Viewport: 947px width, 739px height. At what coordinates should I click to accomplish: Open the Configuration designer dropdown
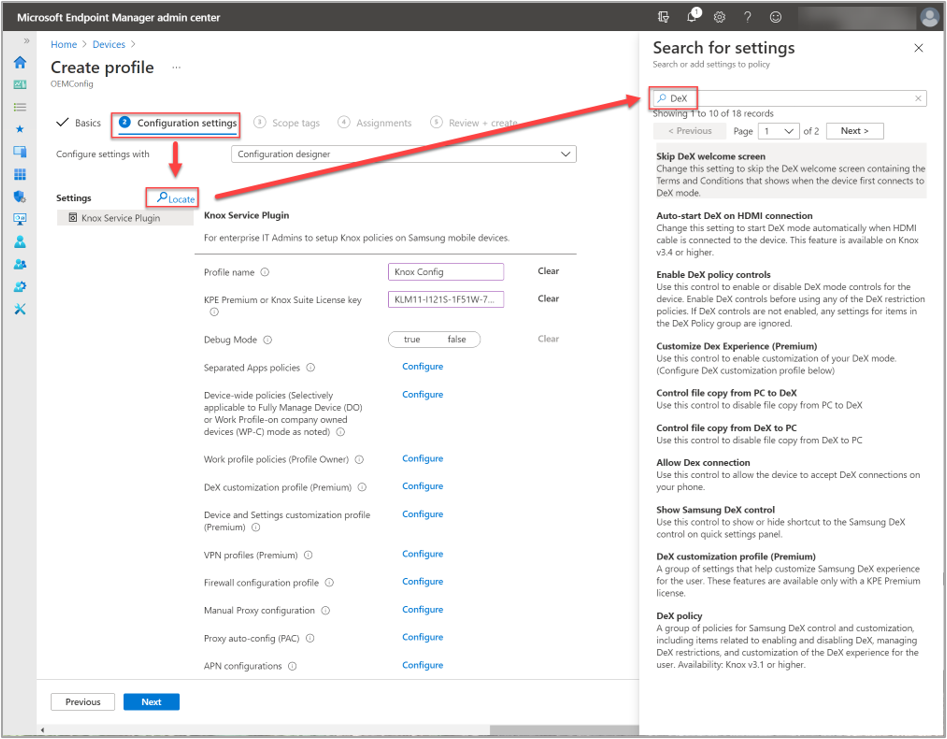coord(403,154)
